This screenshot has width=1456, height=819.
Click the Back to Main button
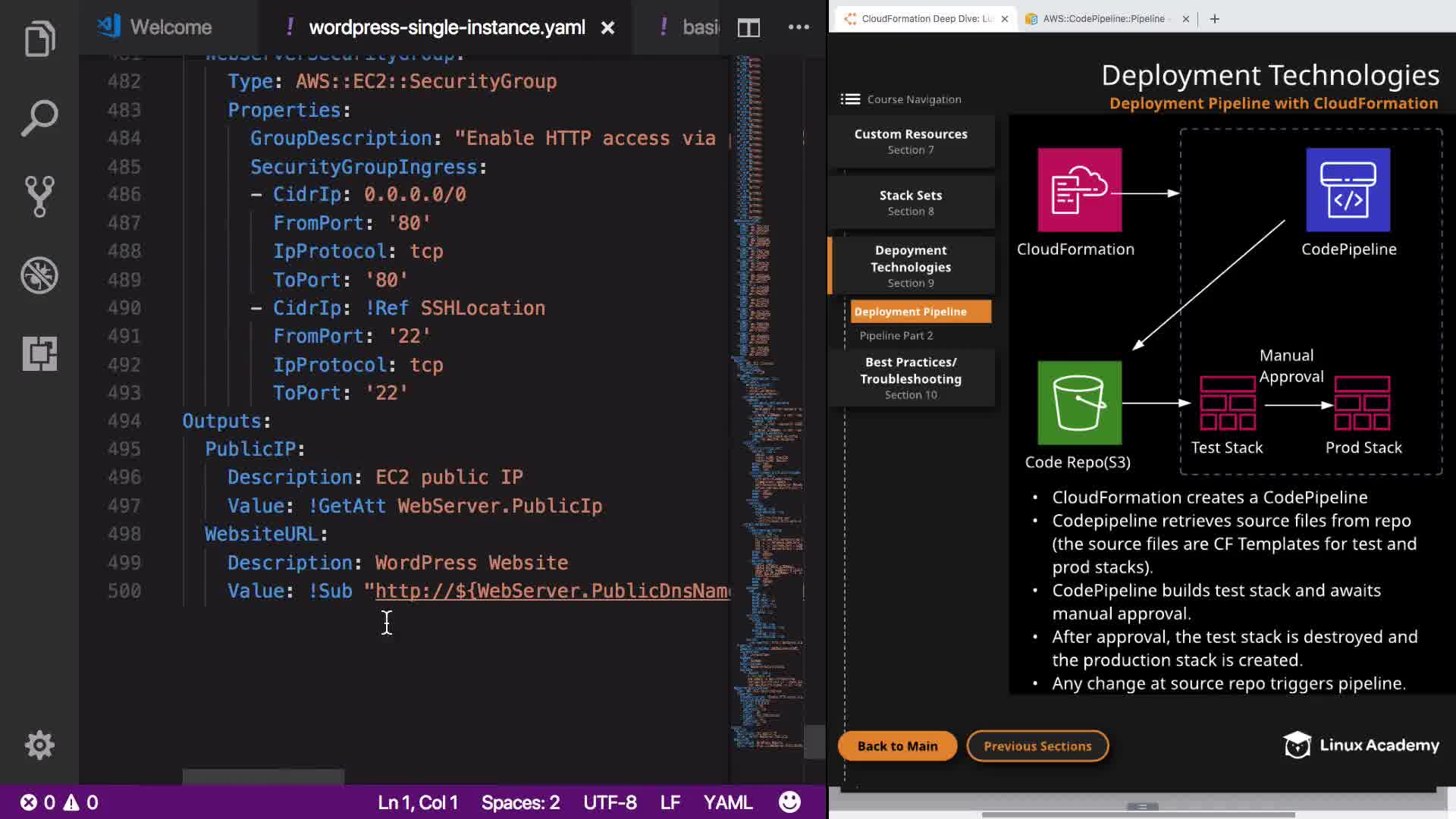pyautogui.click(x=897, y=746)
